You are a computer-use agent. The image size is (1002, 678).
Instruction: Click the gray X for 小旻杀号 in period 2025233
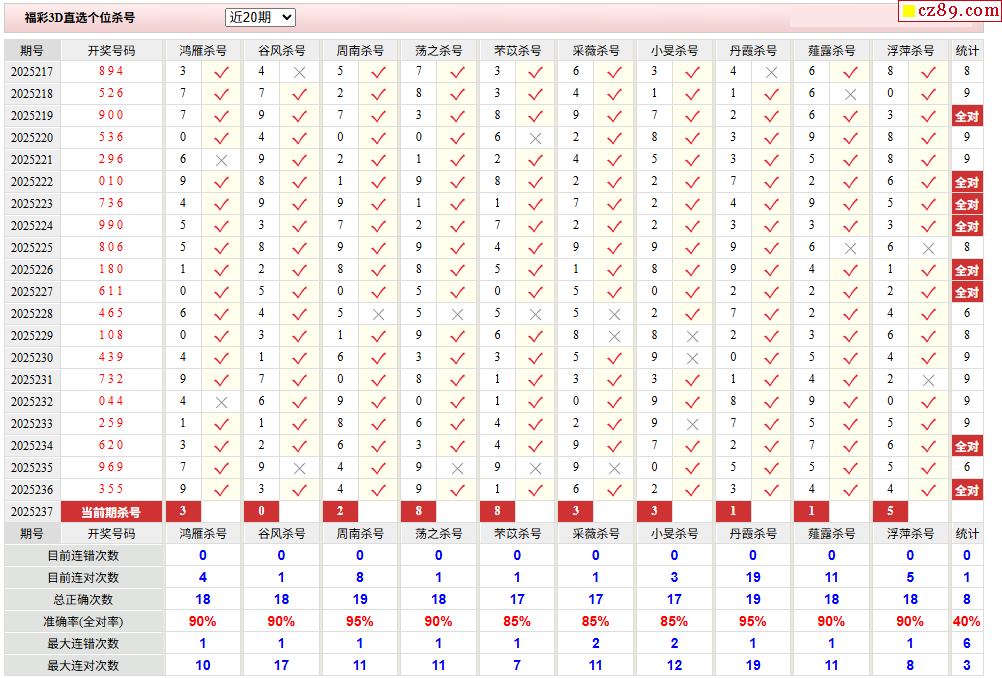click(x=692, y=424)
